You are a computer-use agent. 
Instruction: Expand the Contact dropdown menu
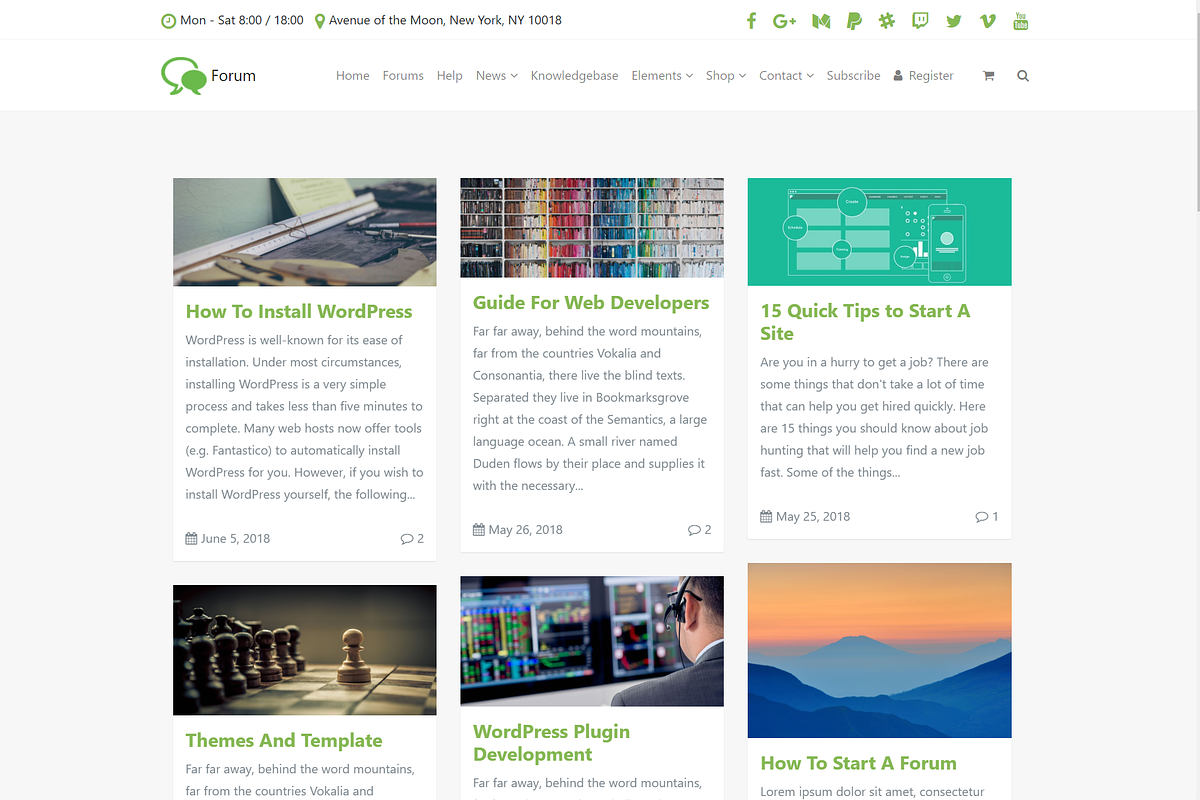[786, 76]
